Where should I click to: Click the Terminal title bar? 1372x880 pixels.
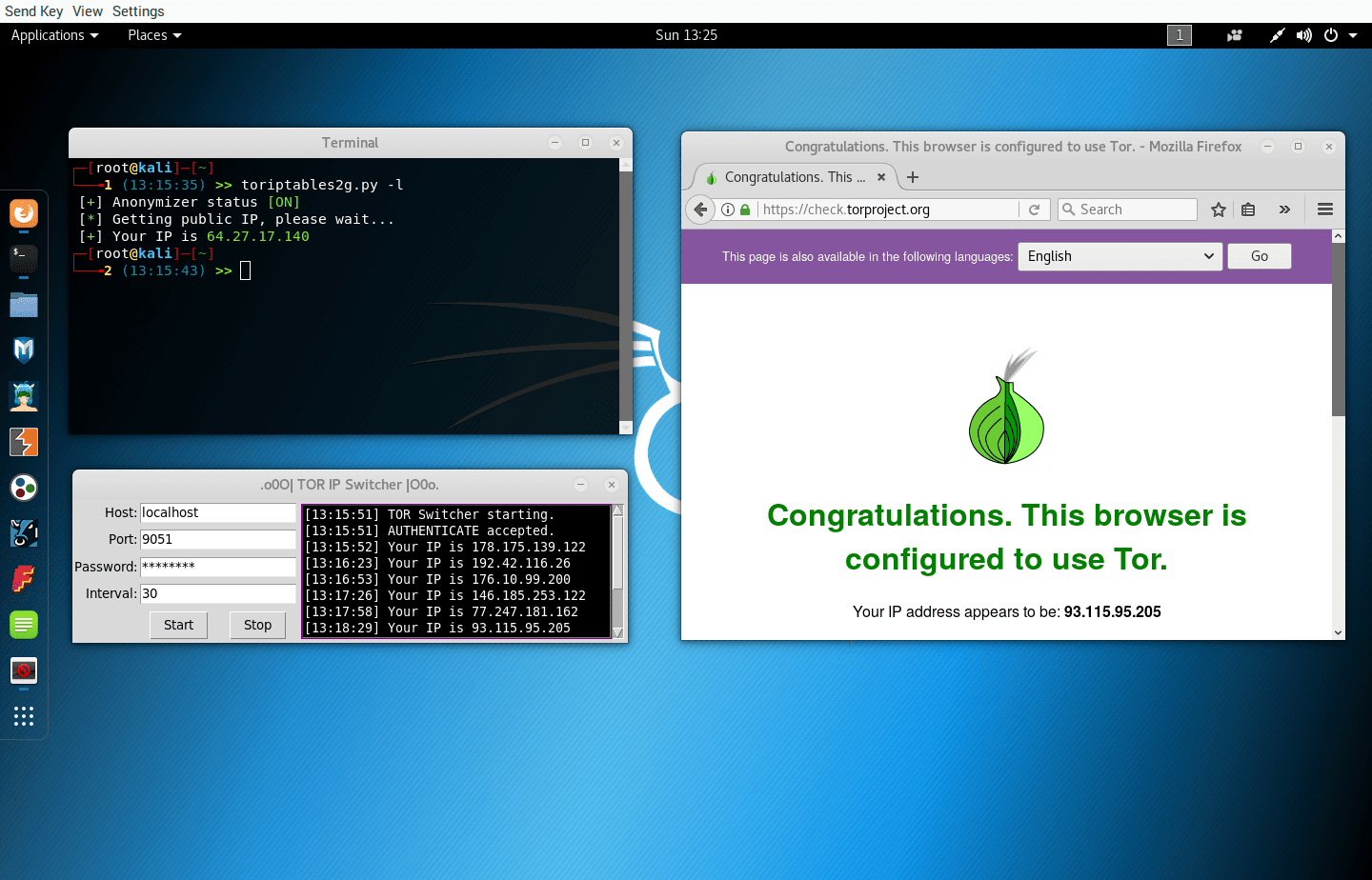pyautogui.click(x=350, y=143)
